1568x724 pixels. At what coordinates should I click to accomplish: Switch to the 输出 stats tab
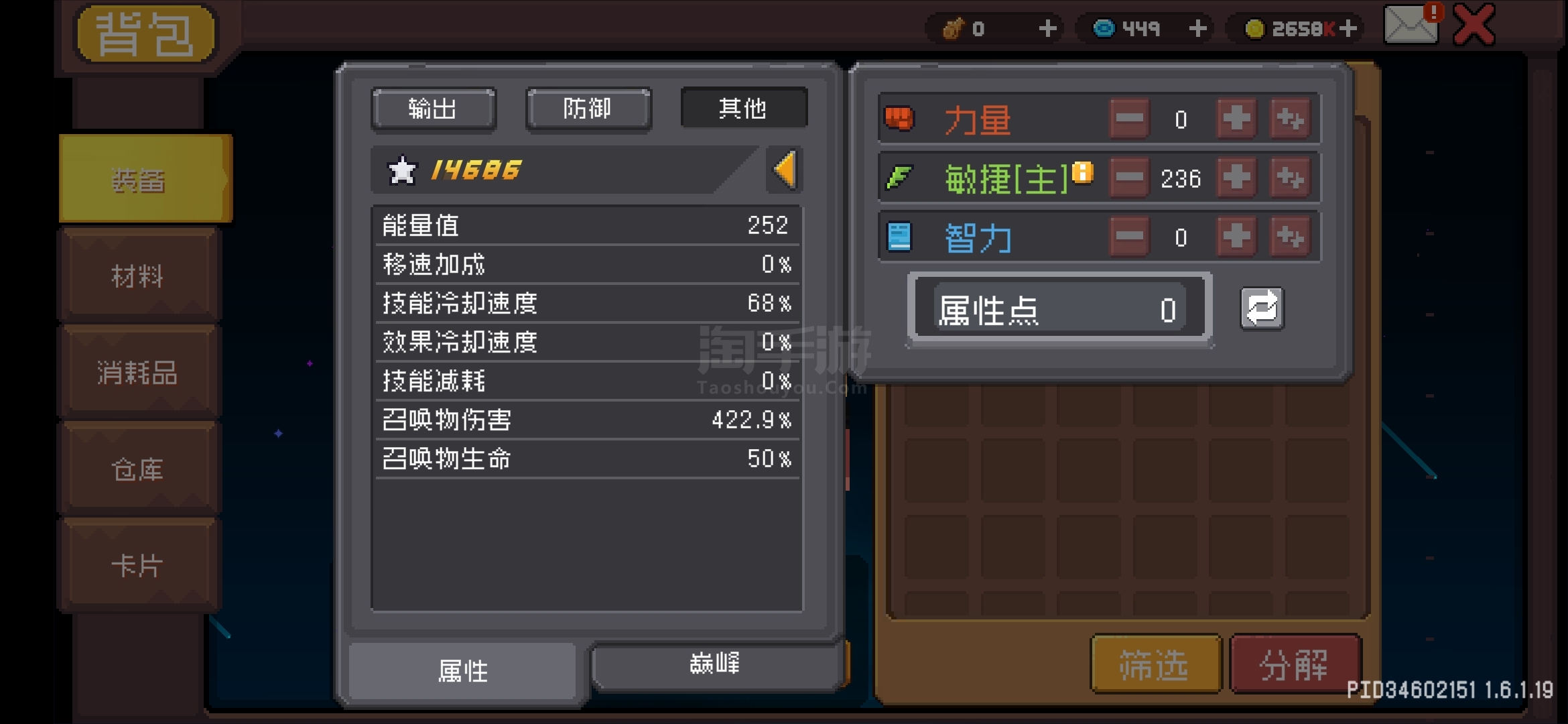click(x=434, y=109)
